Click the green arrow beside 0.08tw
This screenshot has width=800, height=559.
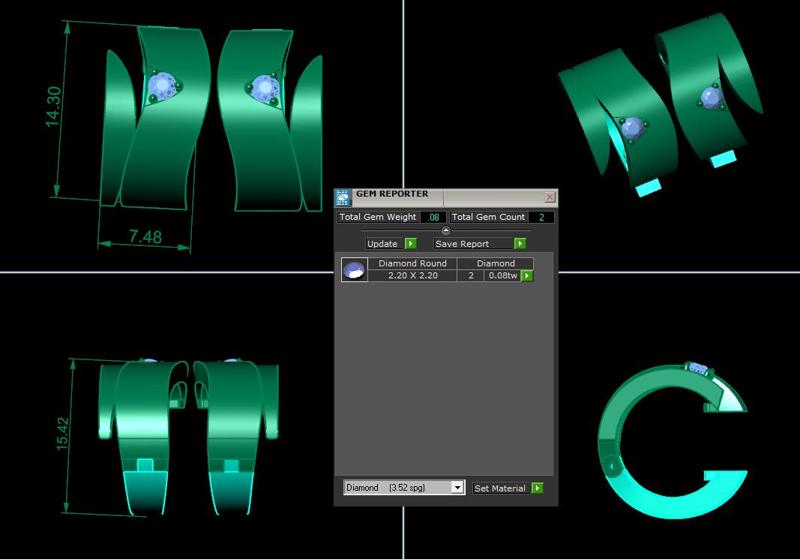(x=527, y=276)
